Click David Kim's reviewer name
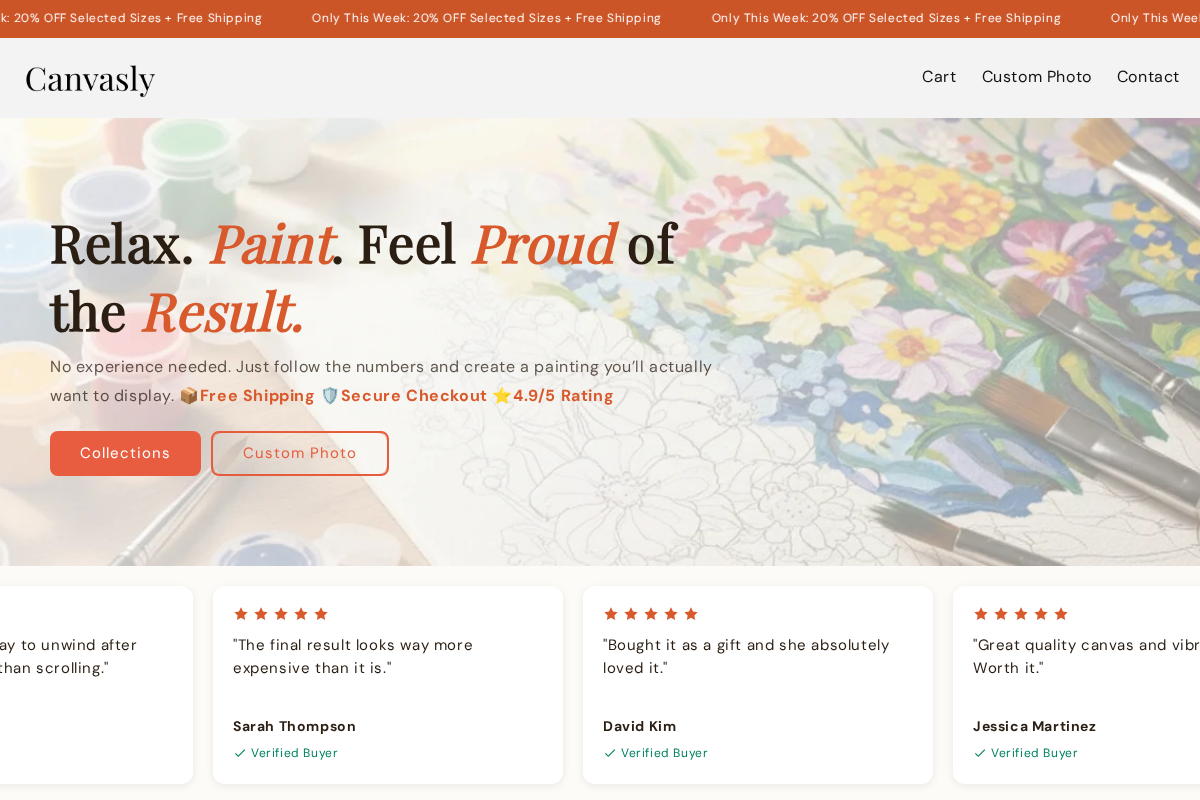 click(640, 726)
